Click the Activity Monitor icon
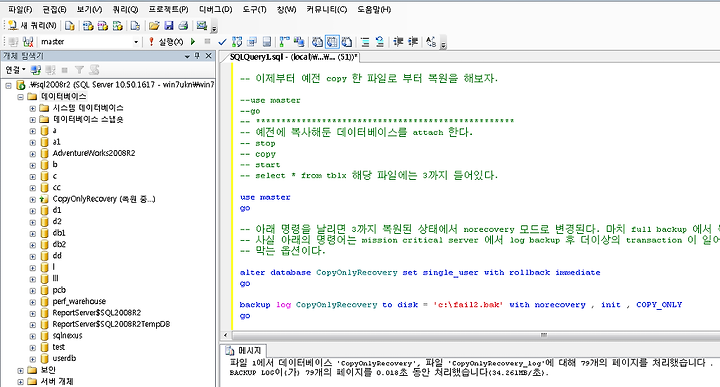720x387 pixels. coord(202,26)
